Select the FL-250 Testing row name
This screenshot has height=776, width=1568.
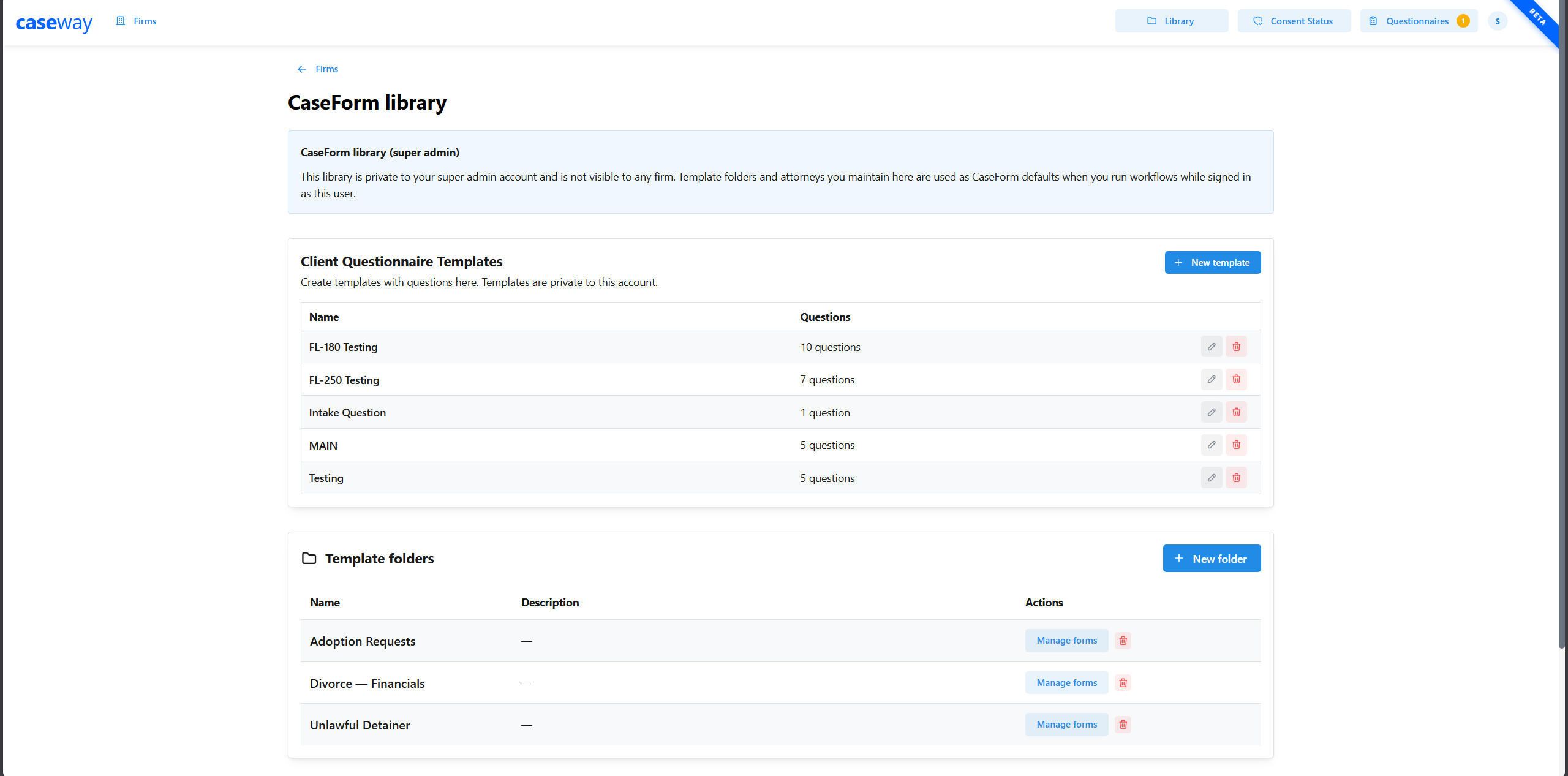point(344,380)
